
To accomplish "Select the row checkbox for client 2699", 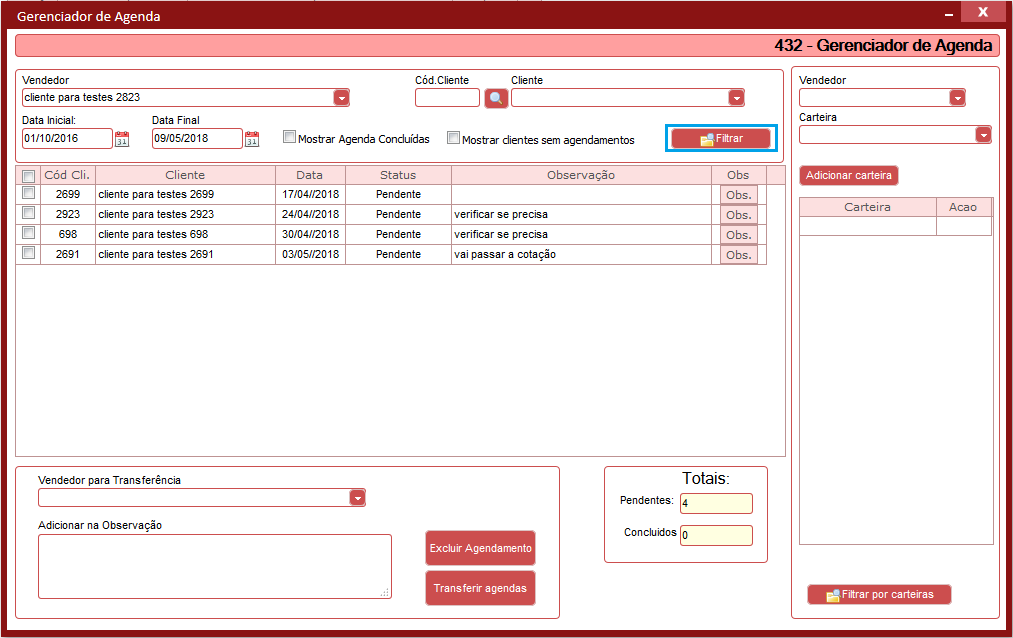I will (x=28, y=192).
